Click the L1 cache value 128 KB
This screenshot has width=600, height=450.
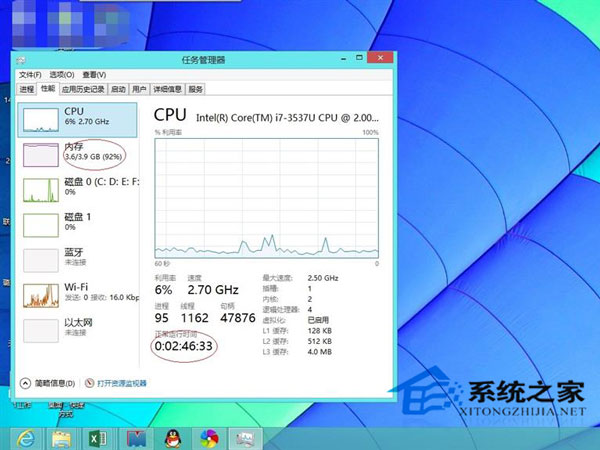[x=320, y=331]
